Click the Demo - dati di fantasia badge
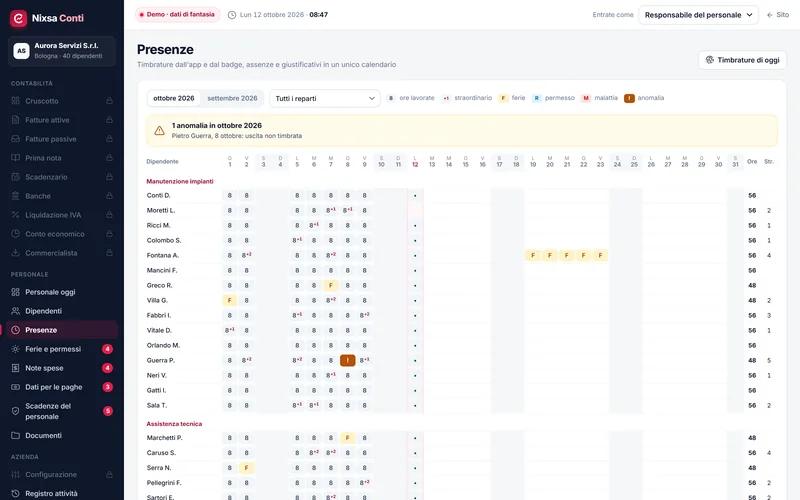Screen dimensions: 800x500 (177, 15)
